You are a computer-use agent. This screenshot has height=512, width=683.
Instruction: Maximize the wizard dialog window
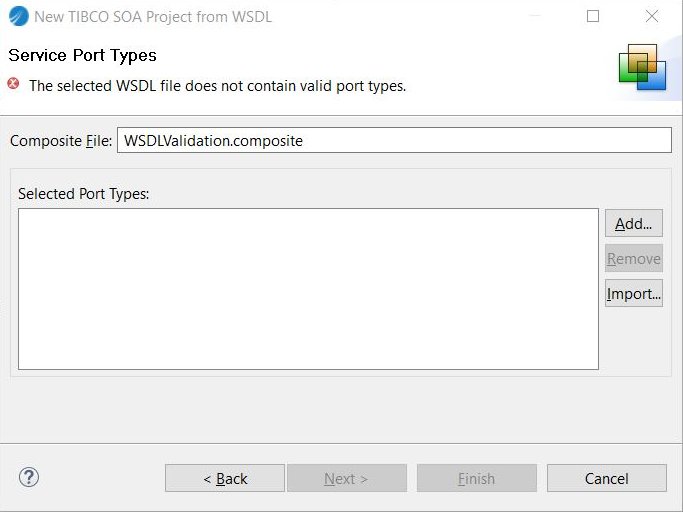coord(593,16)
